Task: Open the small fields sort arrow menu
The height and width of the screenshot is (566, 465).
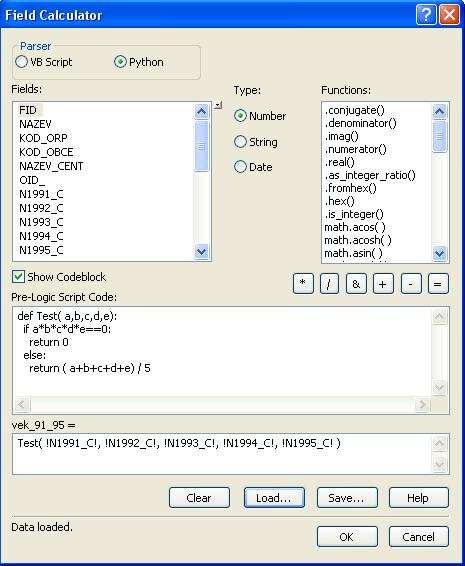Action: click(218, 105)
